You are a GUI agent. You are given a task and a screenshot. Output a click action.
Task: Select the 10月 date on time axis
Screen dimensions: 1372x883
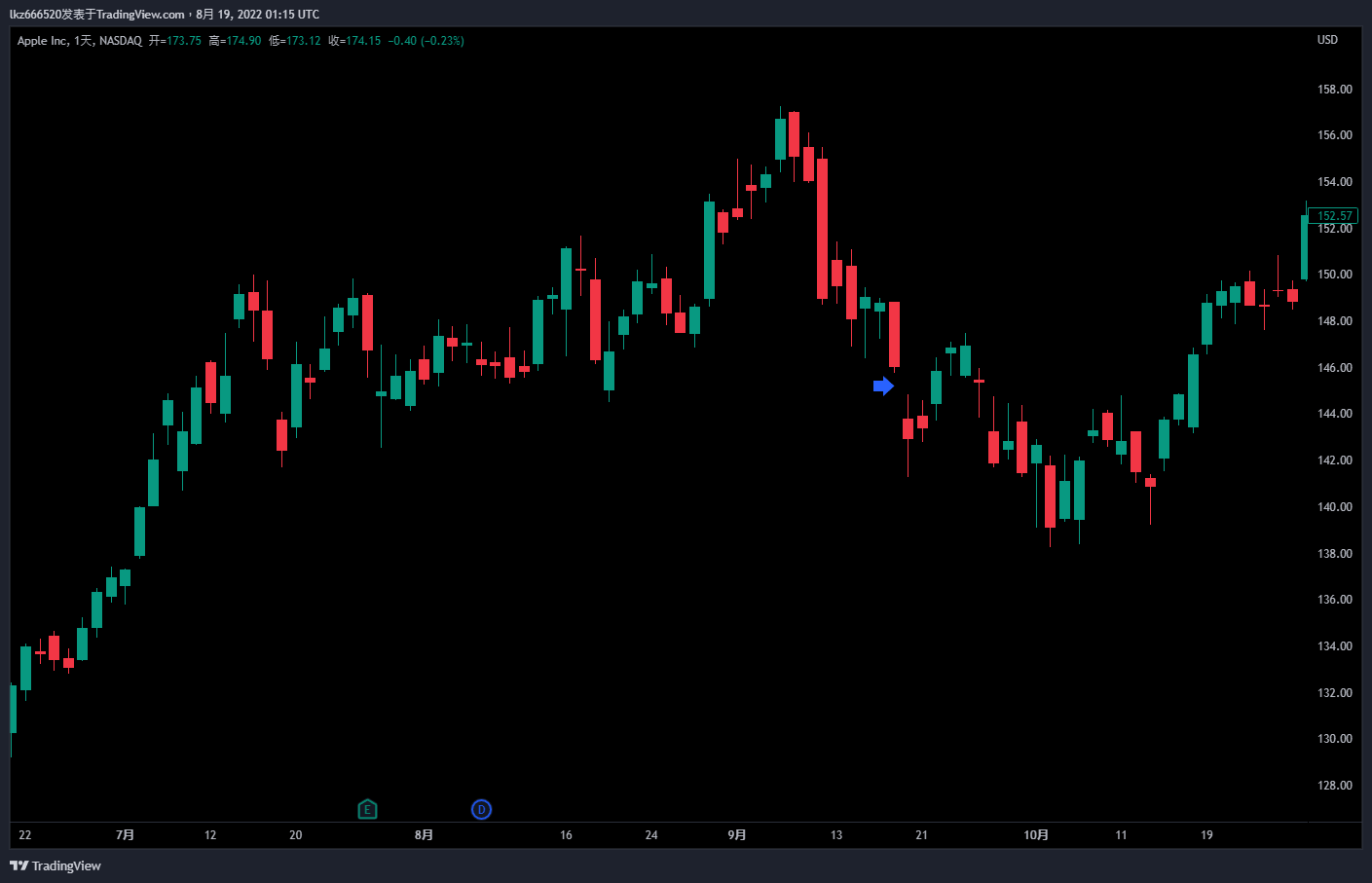click(x=1036, y=835)
